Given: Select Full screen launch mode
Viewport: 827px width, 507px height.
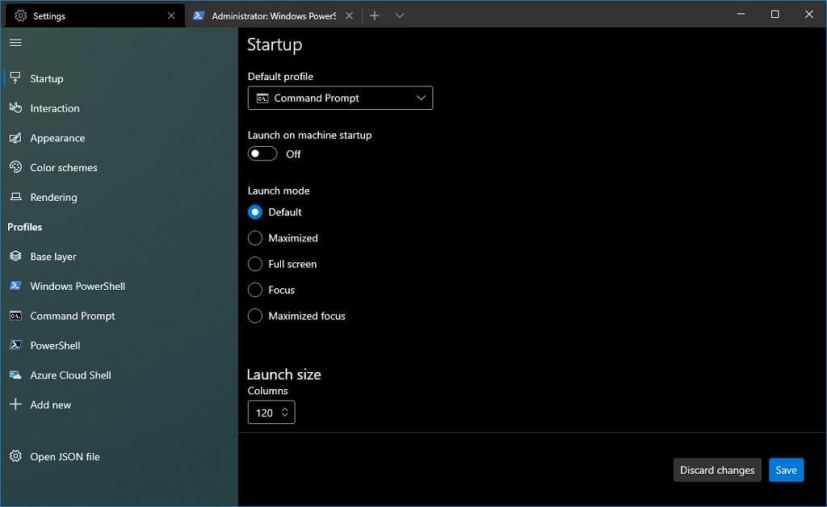Looking at the screenshot, I should coord(255,264).
